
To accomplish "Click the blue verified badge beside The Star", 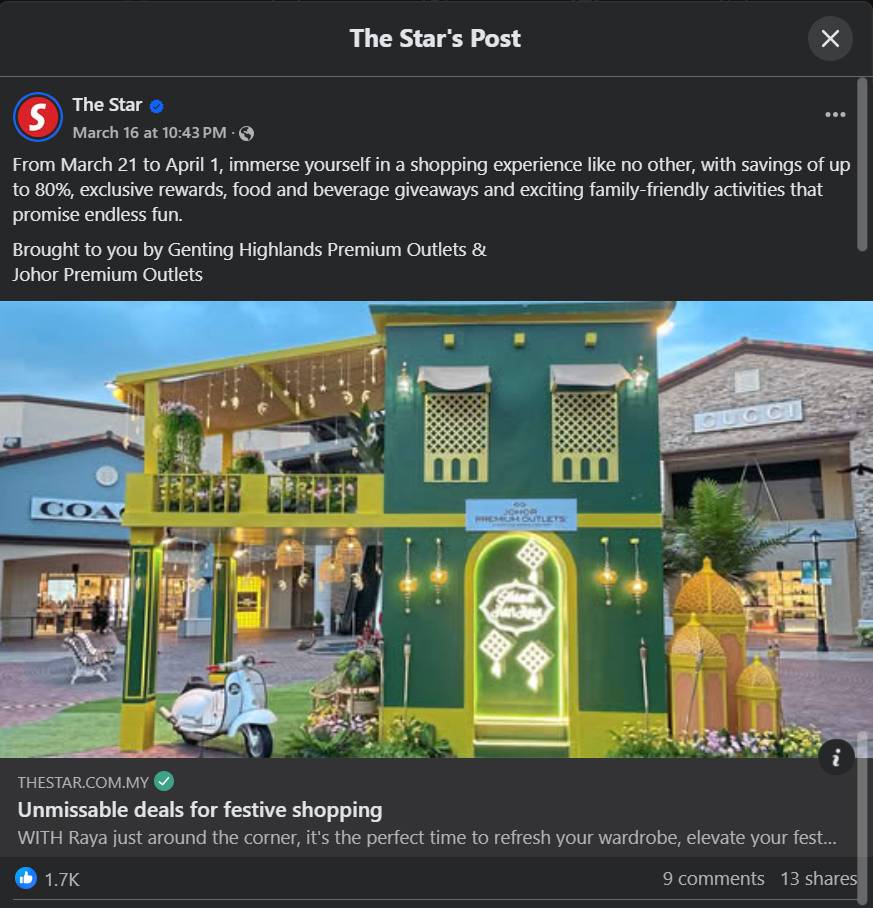I will (x=156, y=106).
